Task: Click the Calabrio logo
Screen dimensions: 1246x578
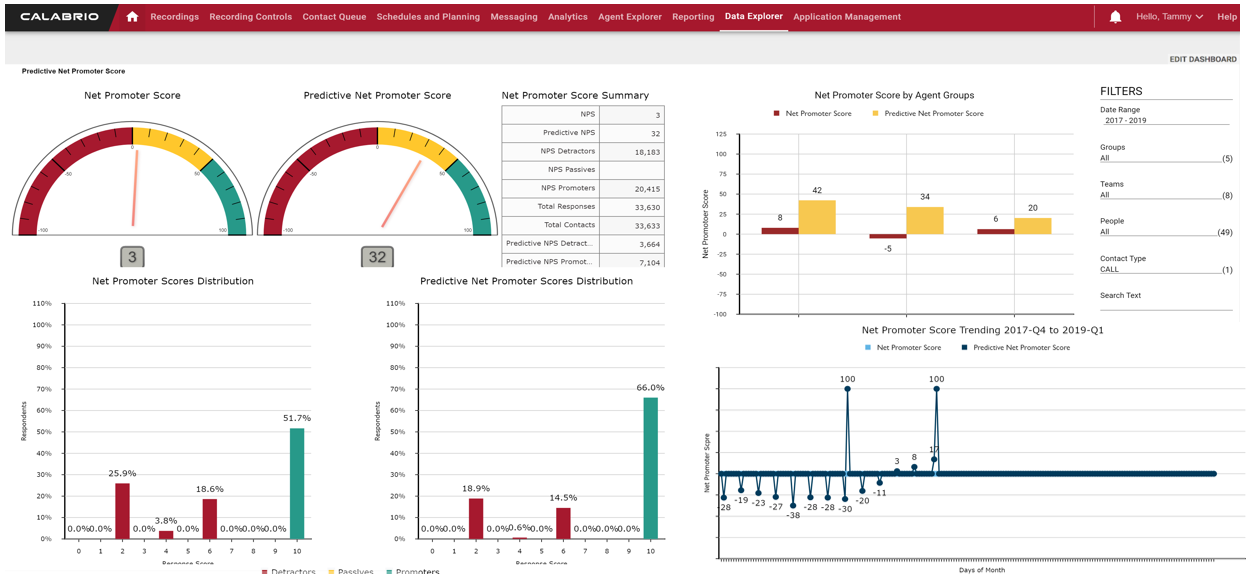Action: [59, 17]
